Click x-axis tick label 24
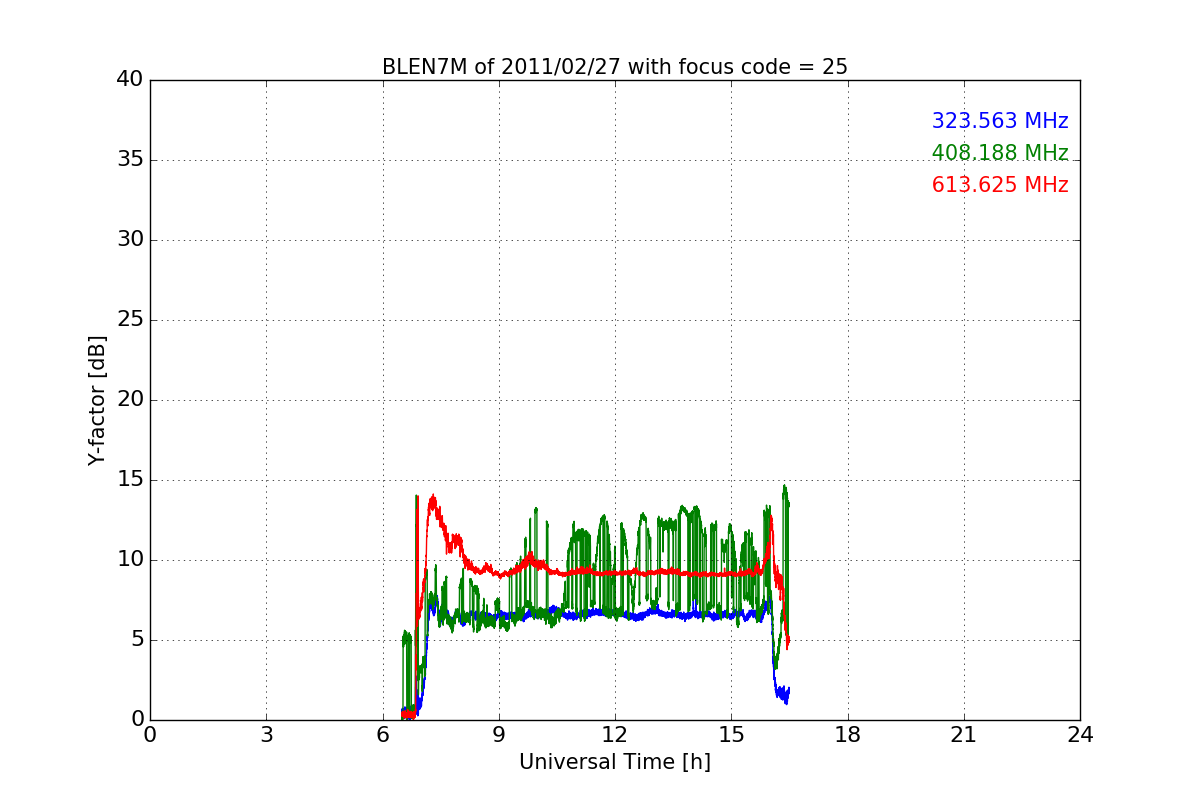1200x800 pixels. (1080, 735)
